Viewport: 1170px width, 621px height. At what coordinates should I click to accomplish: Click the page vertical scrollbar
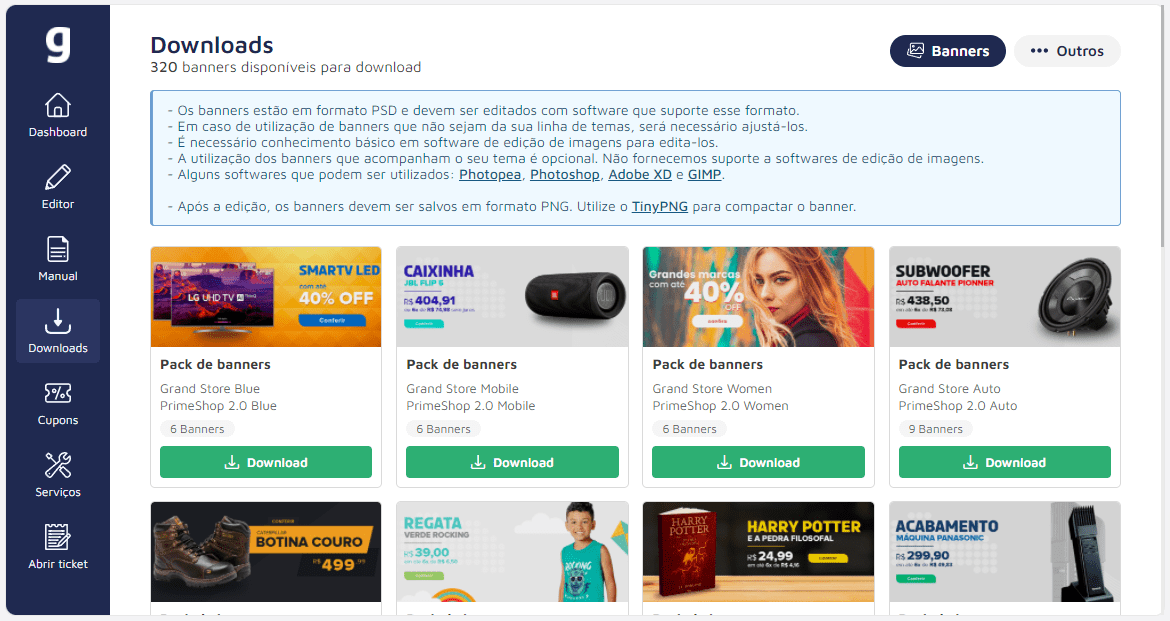pyautogui.click(x=1163, y=127)
